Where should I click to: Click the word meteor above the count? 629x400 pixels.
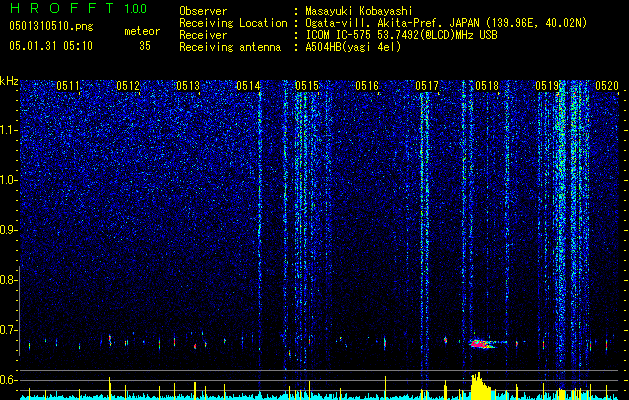142,31
